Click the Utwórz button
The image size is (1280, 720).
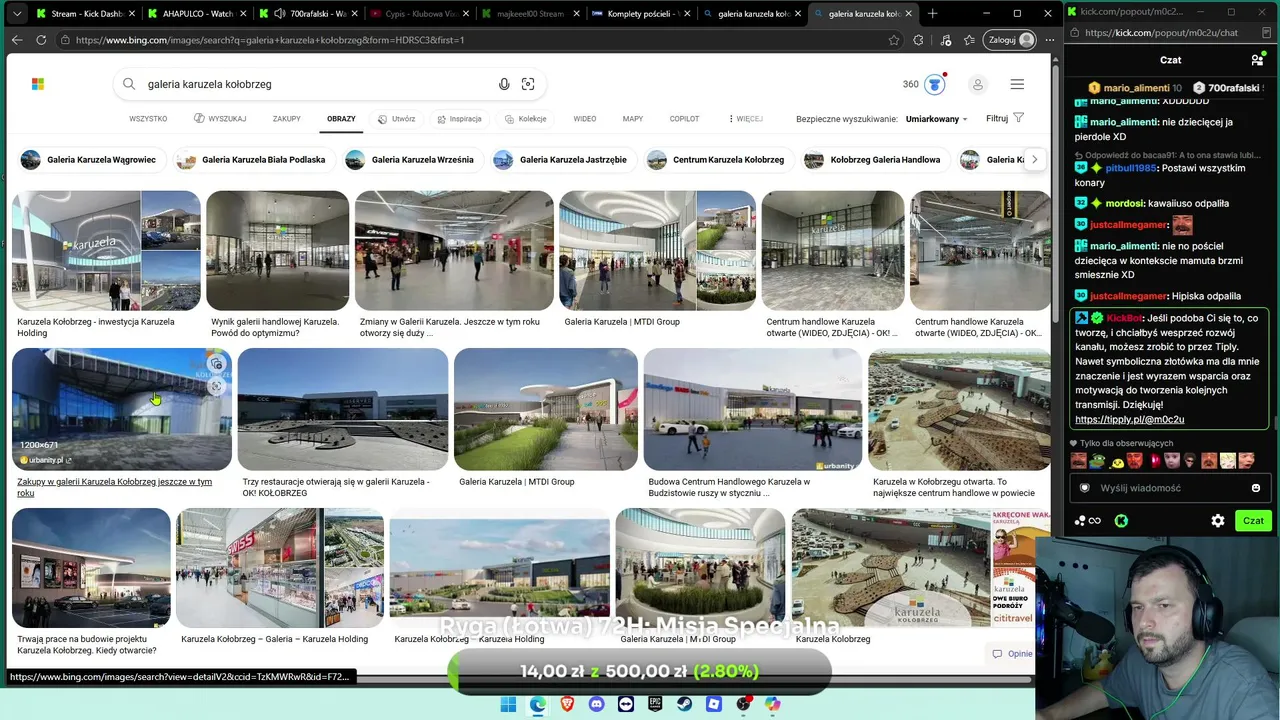(x=397, y=119)
